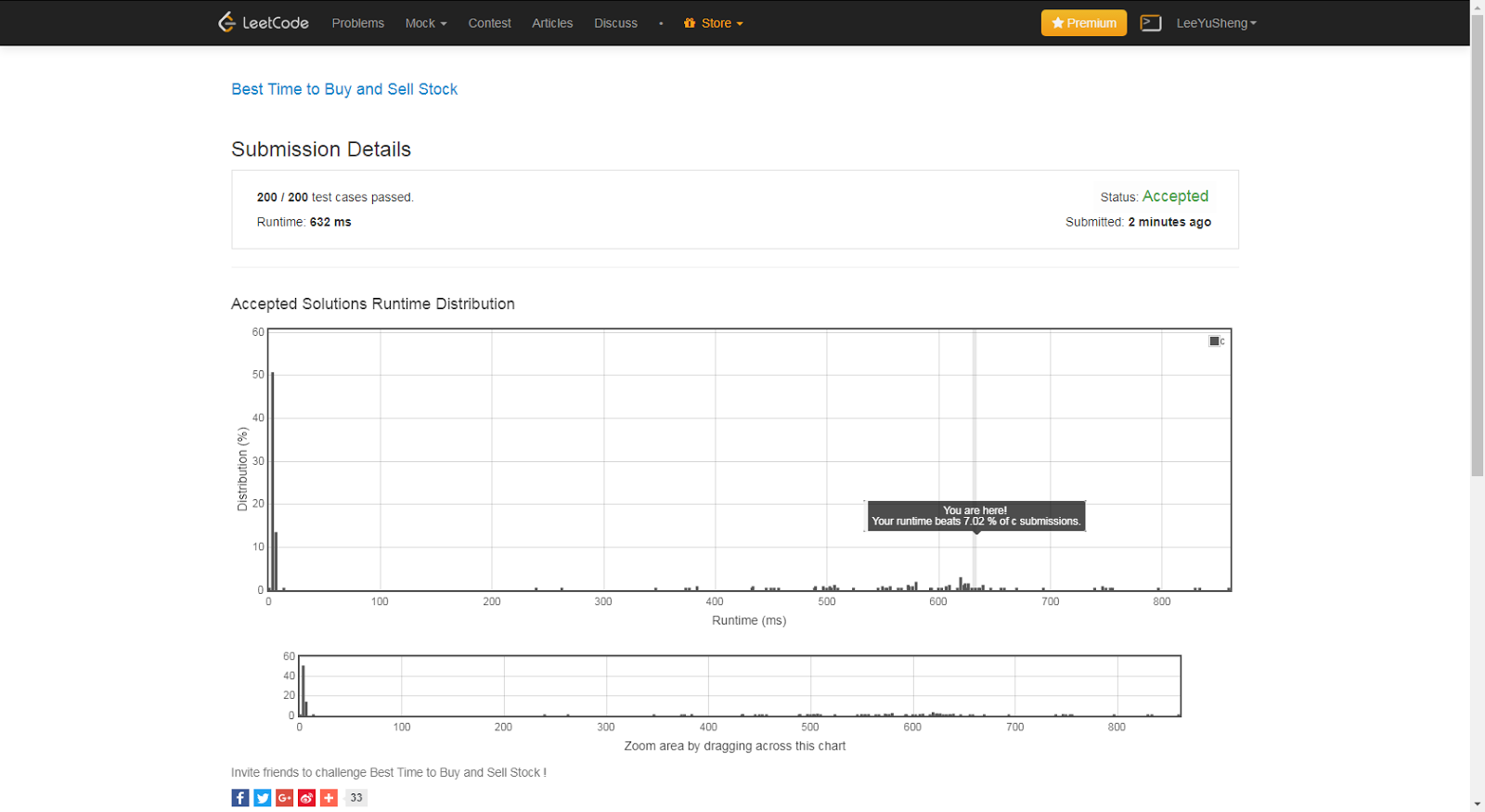Share via the Facebook icon
The width and height of the screenshot is (1485, 812).
(x=240, y=798)
